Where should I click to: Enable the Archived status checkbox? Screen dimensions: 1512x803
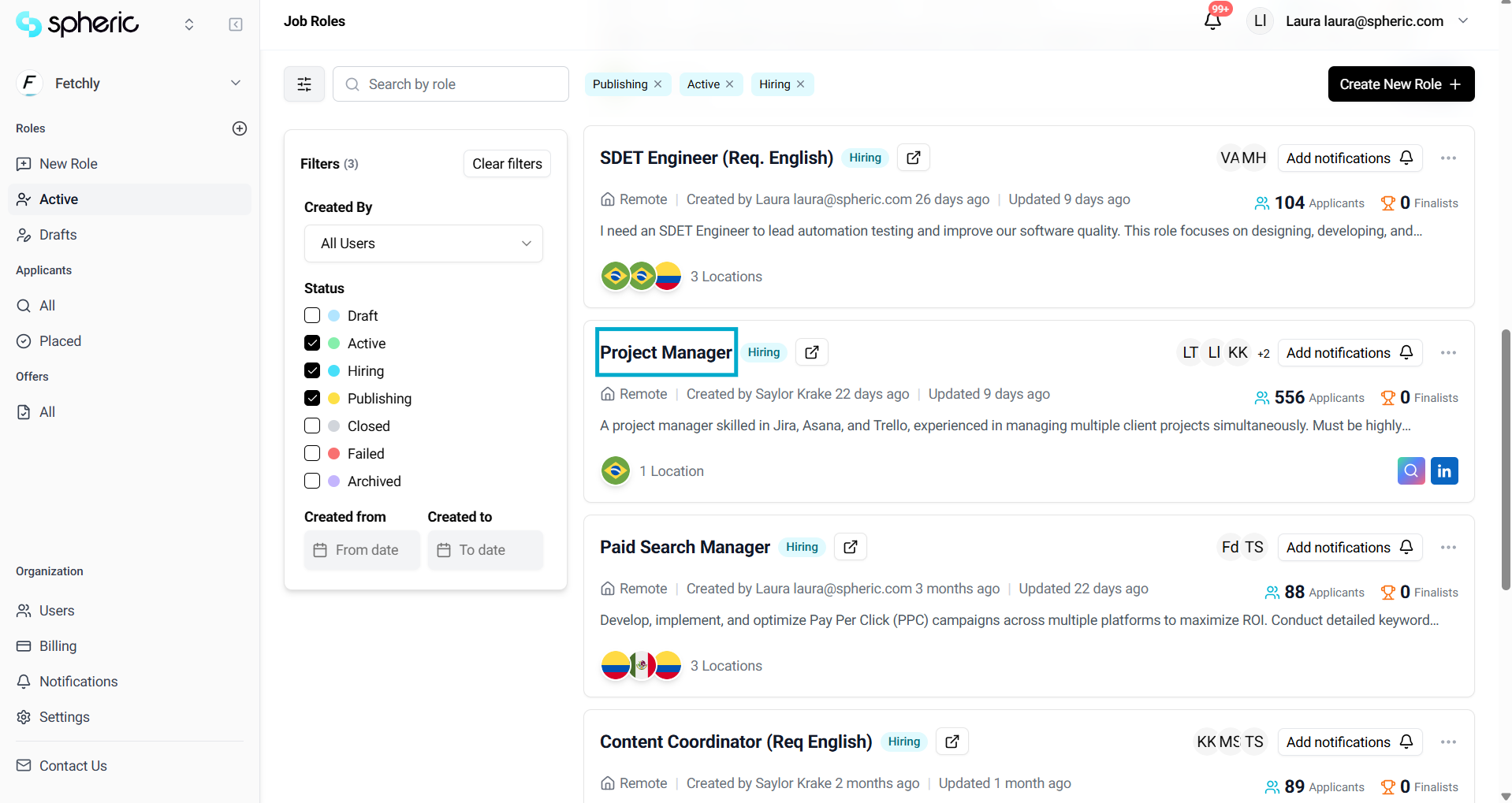(x=312, y=481)
